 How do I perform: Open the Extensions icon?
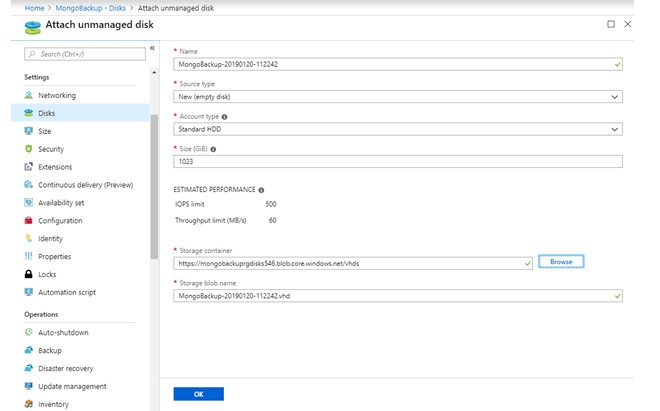pyautogui.click(x=29, y=167)
